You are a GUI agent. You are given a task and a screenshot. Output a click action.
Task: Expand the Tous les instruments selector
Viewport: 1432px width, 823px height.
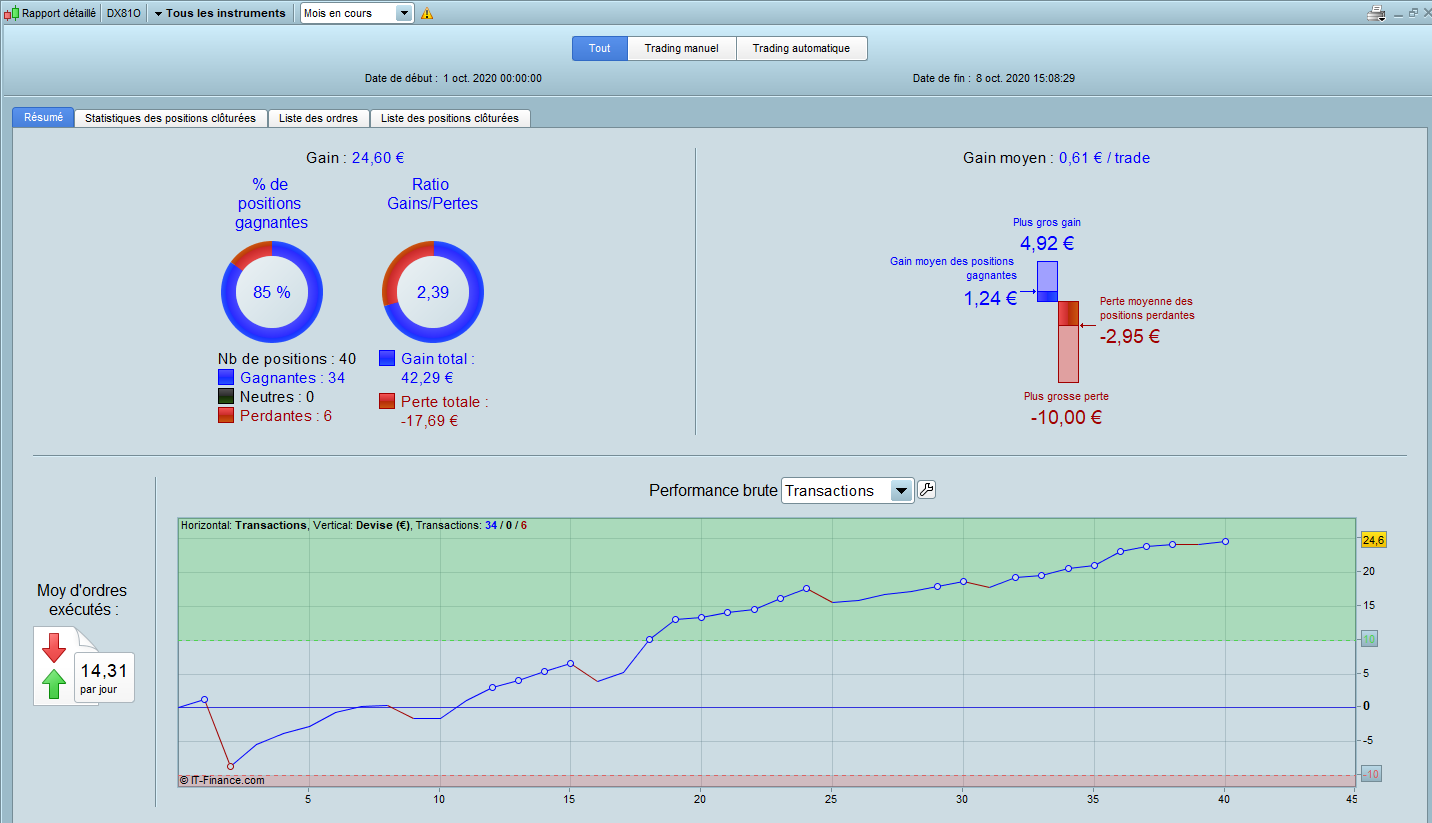(220, 13)
